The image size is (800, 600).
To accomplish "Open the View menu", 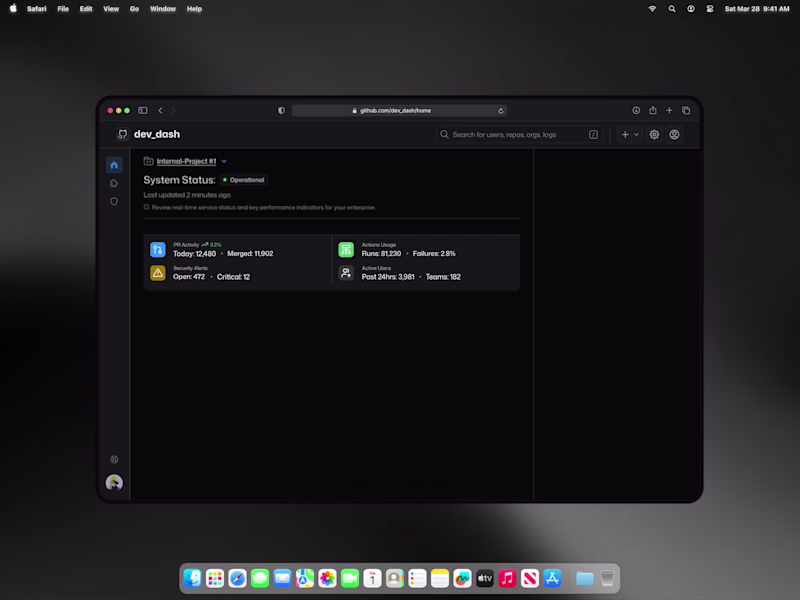I will point(111,9).
